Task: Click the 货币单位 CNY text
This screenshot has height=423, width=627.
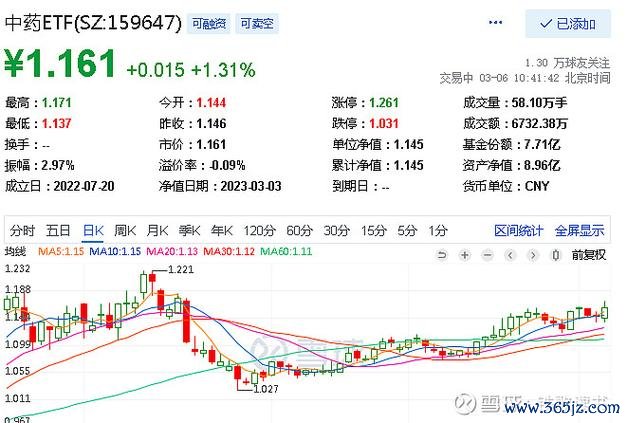Action: tap(506, 186)
